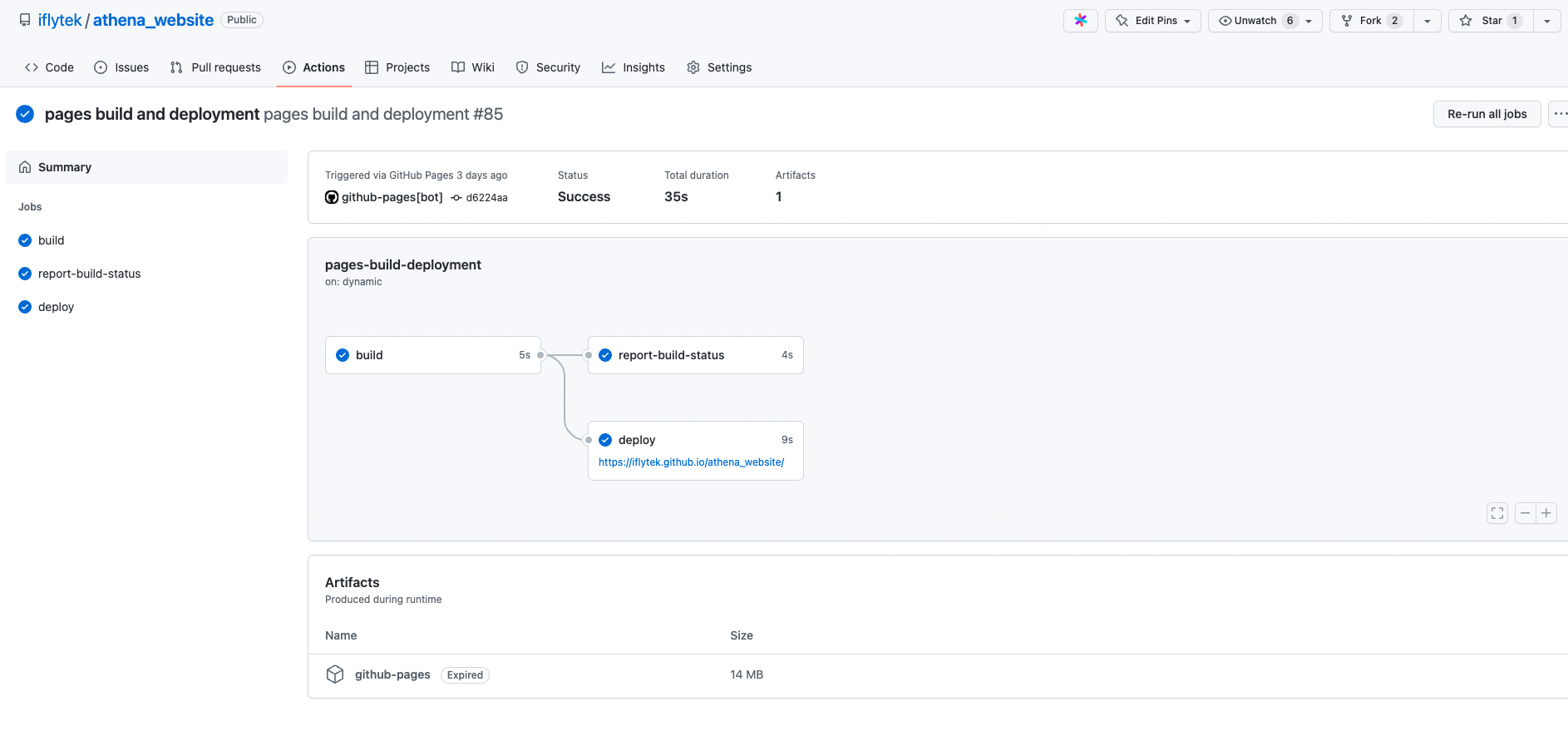1568x731 pixels.
Task: Open the three-dots workflow run menu
Action: pos(1559,114)
